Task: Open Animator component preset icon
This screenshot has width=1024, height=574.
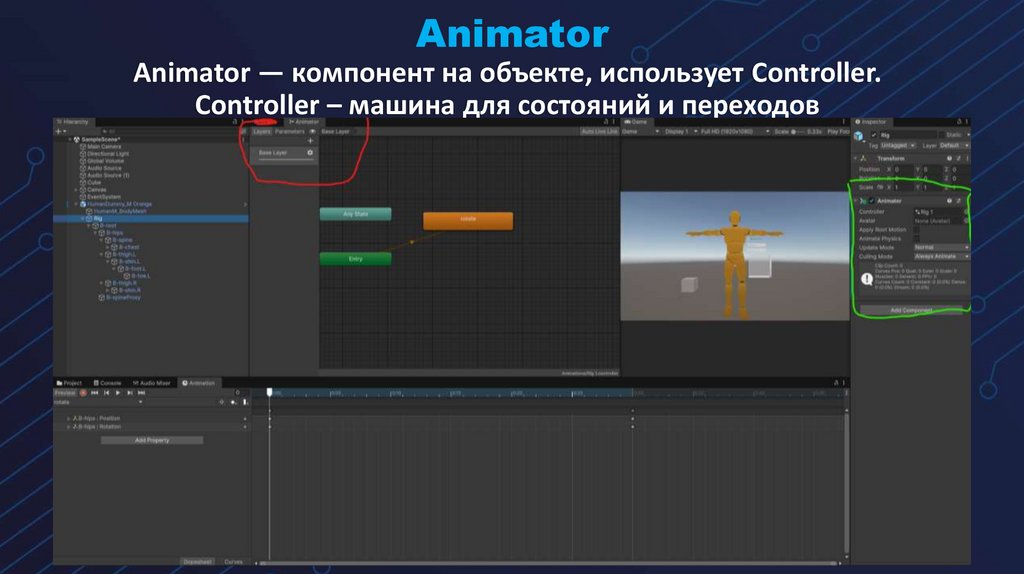Action: tap(958, 201)
